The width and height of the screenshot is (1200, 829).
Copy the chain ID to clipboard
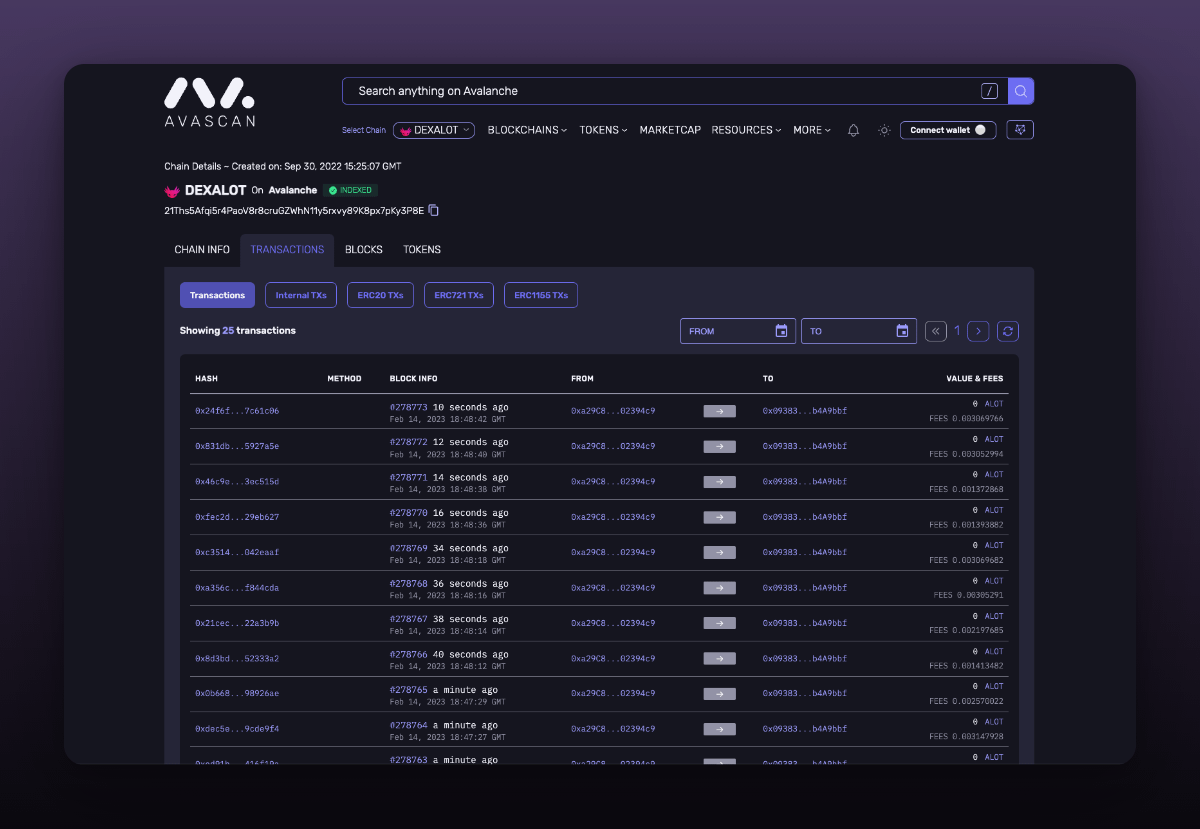(x=434, y=210)
